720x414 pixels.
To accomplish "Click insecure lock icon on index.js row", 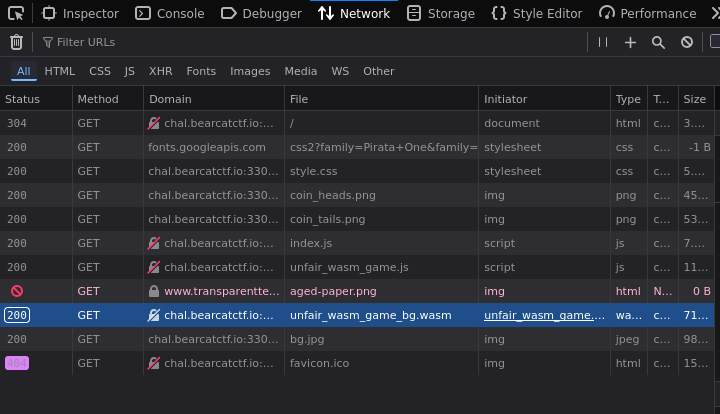I will (154, 243).
